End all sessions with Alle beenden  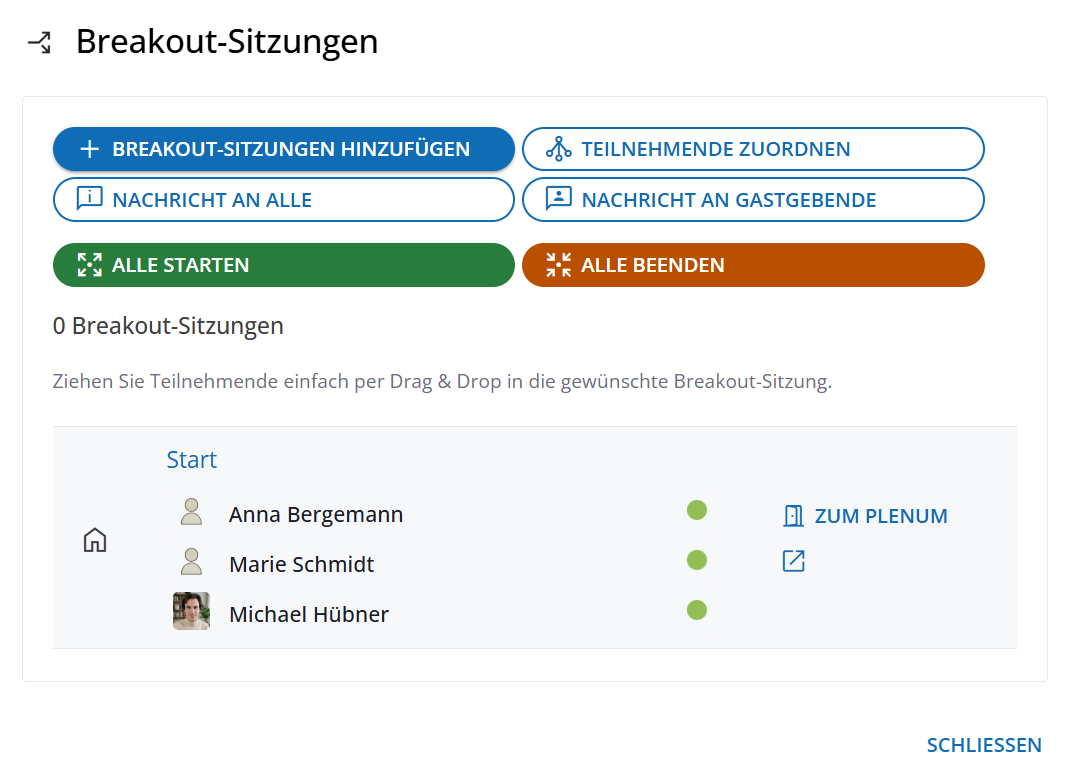(x=753, y=265)
